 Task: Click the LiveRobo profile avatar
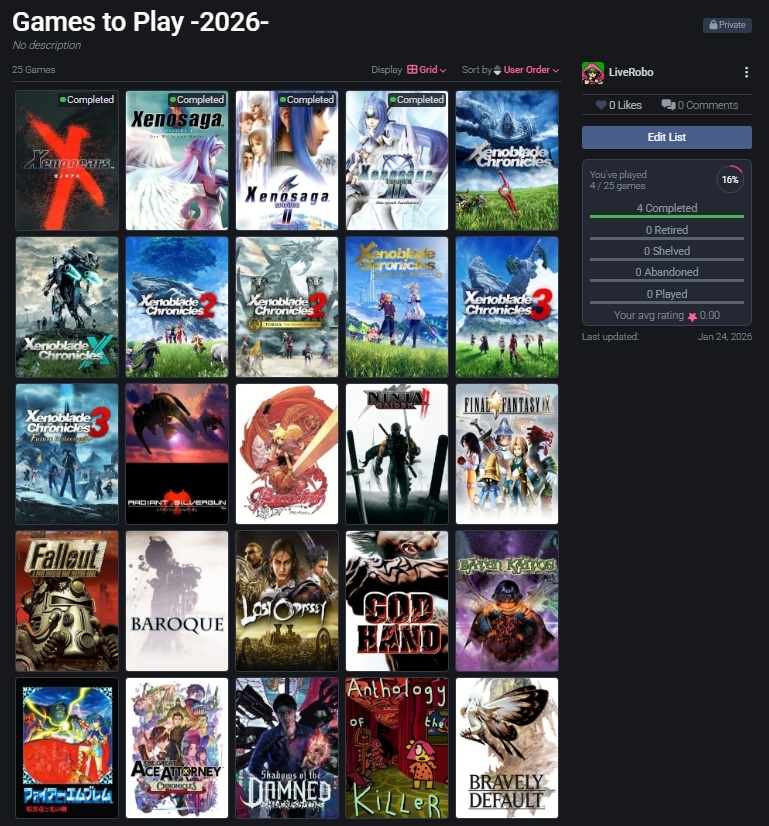click(x=593, y=73)
